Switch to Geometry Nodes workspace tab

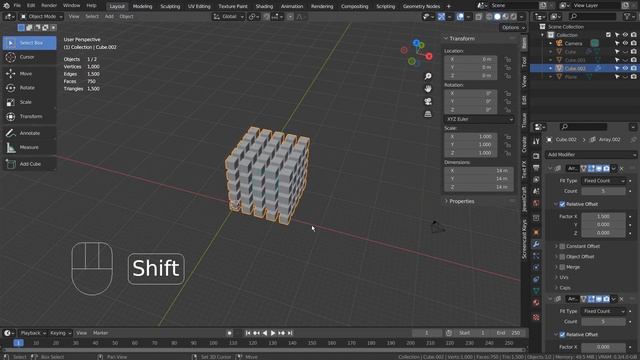(421, 6)
